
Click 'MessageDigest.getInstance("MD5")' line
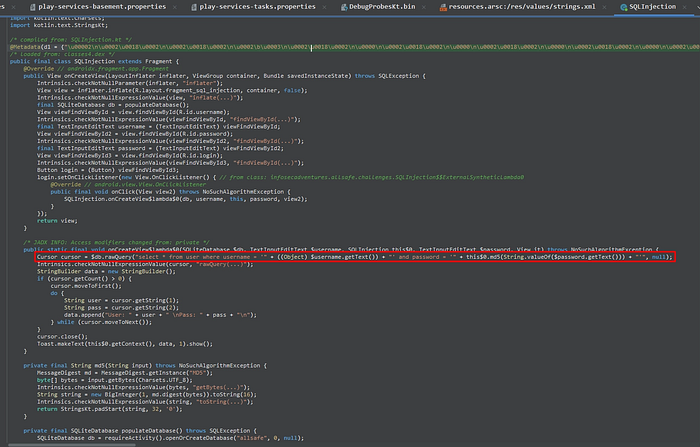click(x=125, y=373)
